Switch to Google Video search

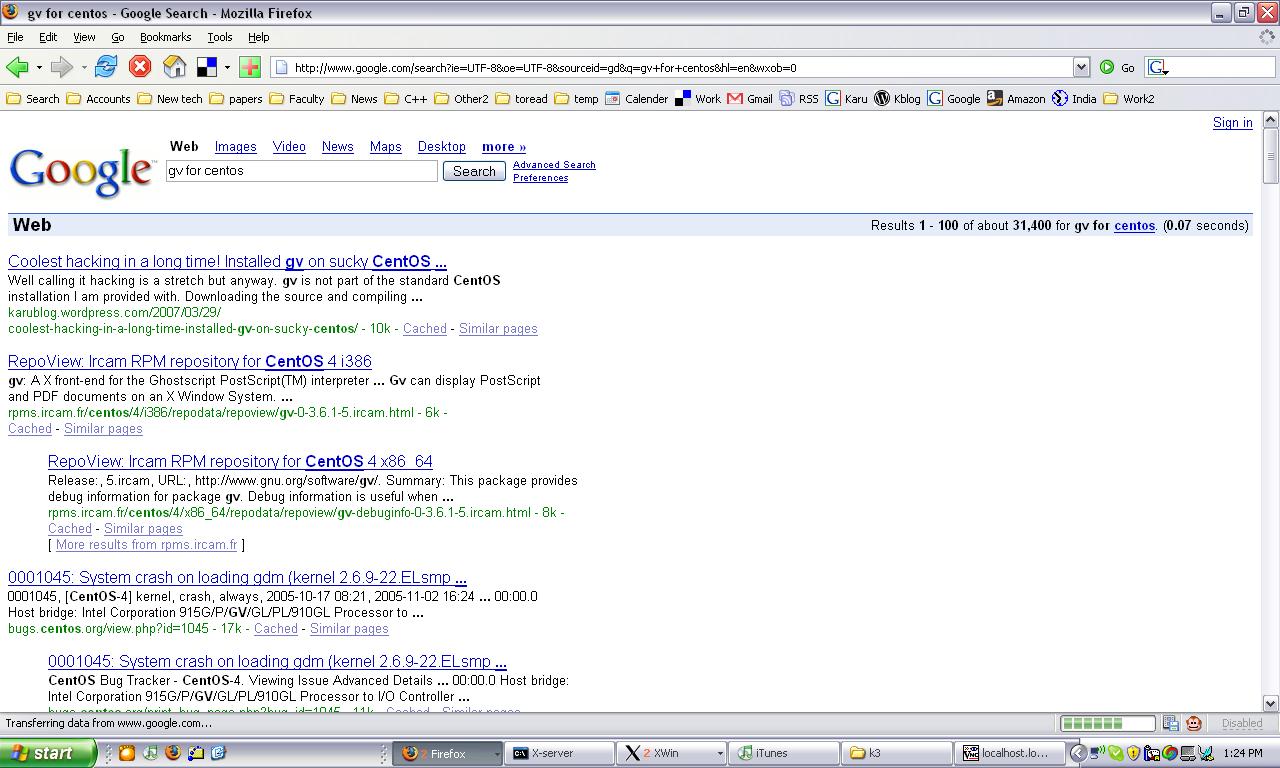[x=289, y=146]
